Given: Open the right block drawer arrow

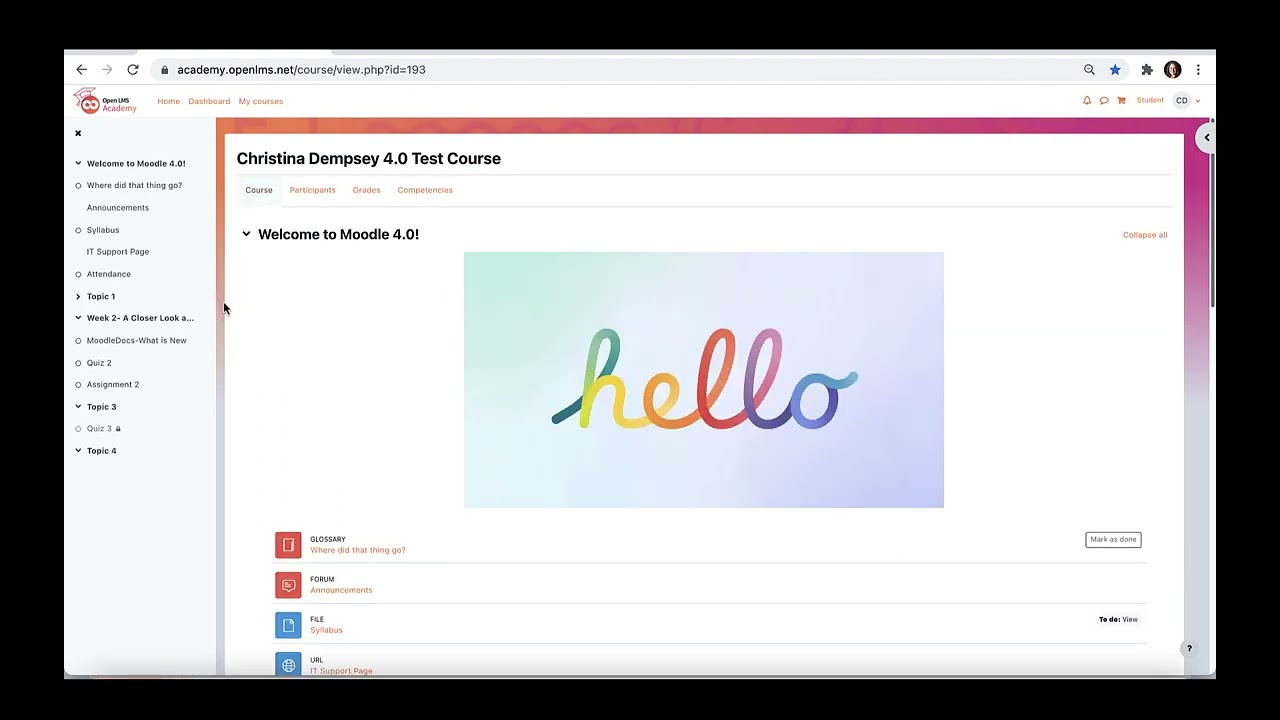Looking at the screenshot, I should tap(1207, 137).
